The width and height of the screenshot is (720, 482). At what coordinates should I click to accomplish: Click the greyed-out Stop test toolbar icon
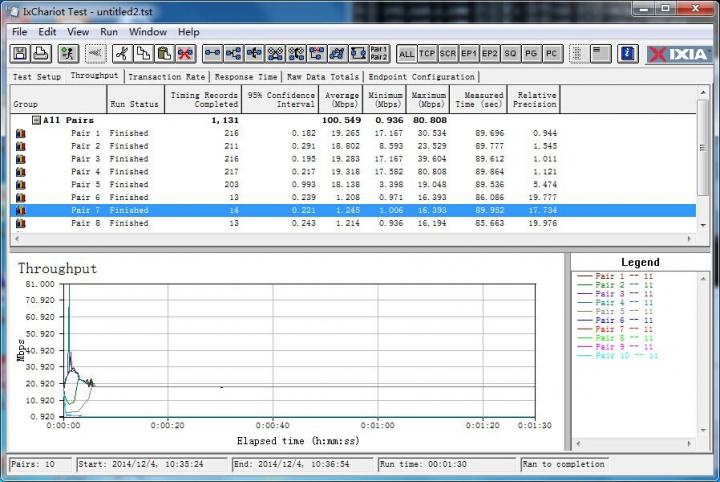click(x=95, y=54)
